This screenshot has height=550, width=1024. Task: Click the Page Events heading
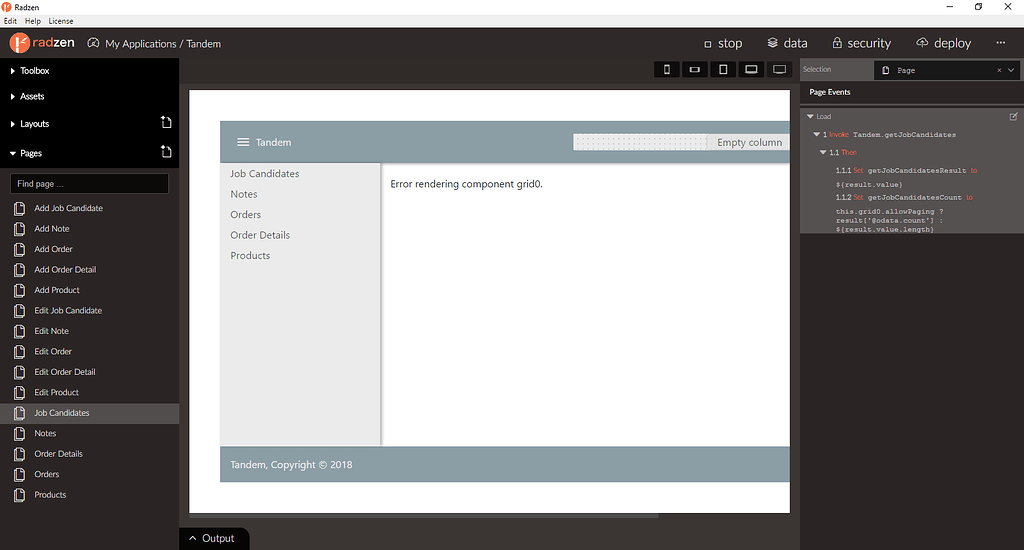pos(829,92)
